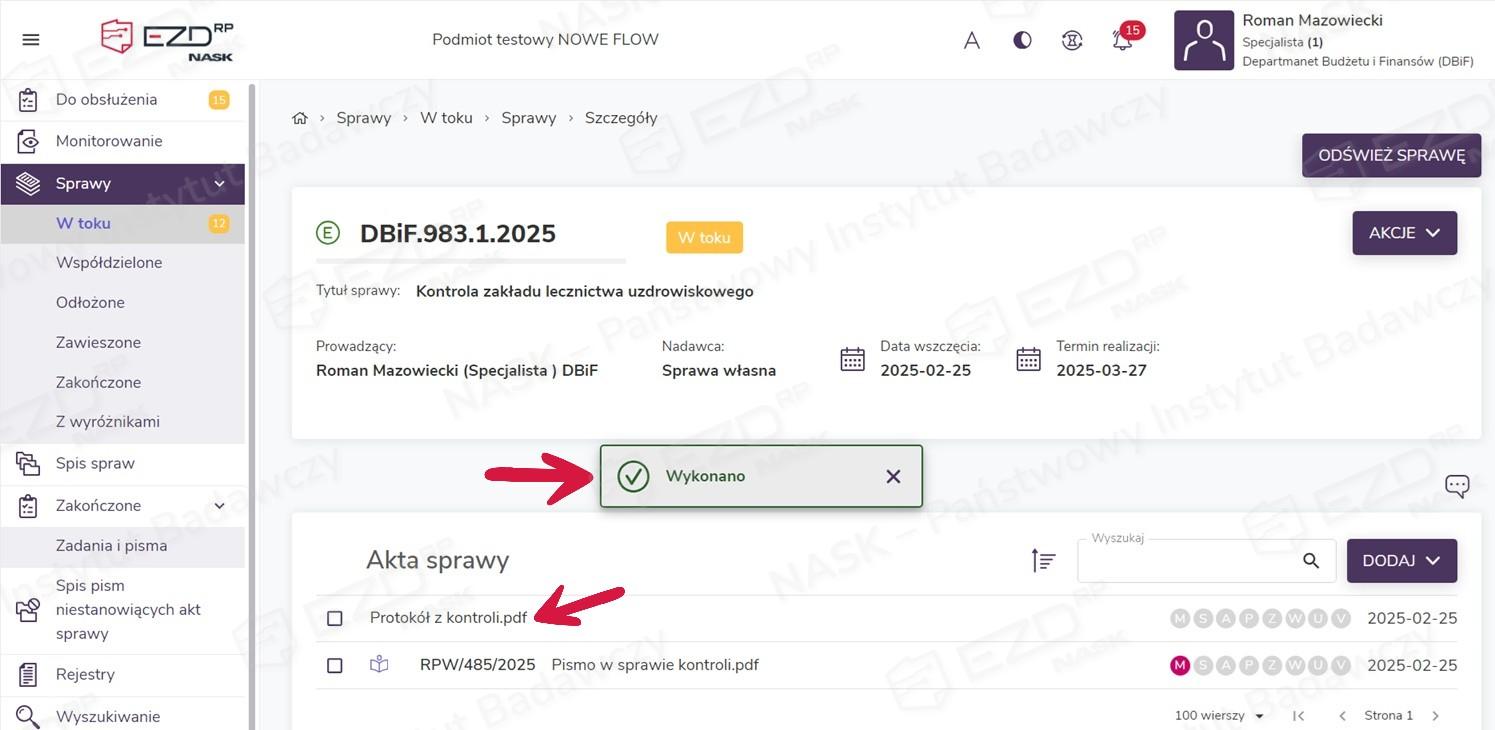Click the home breadcrumb icon

[x=299, y=118]
